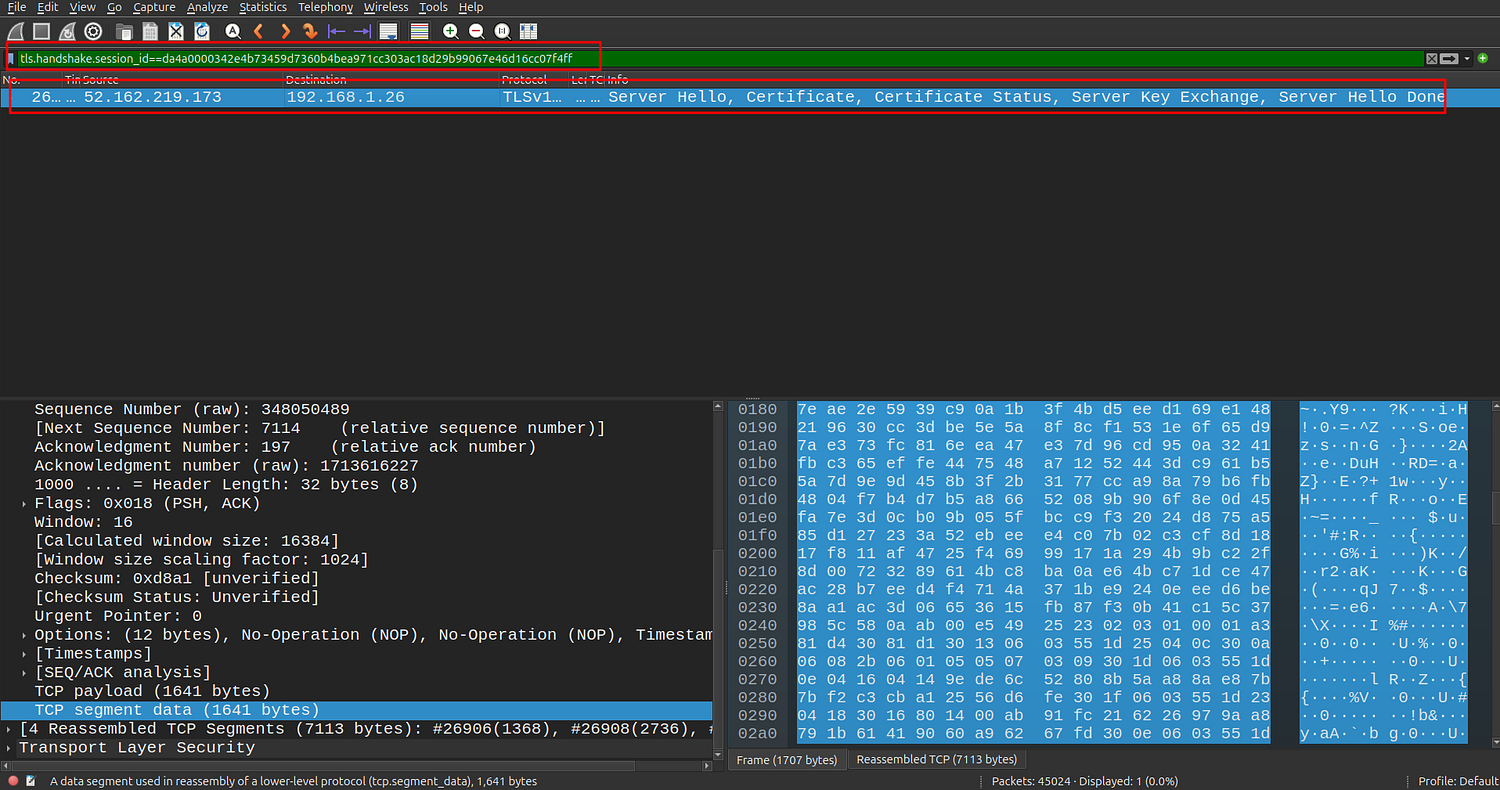Stop the running packet capture

pyautogui.click(x=41, y=32)
